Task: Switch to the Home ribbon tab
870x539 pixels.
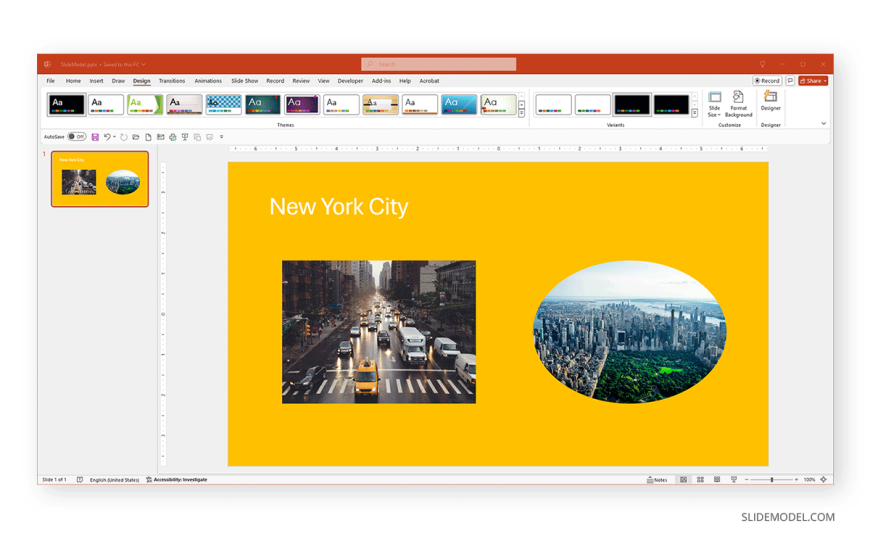Action: (x=73, y=81)
